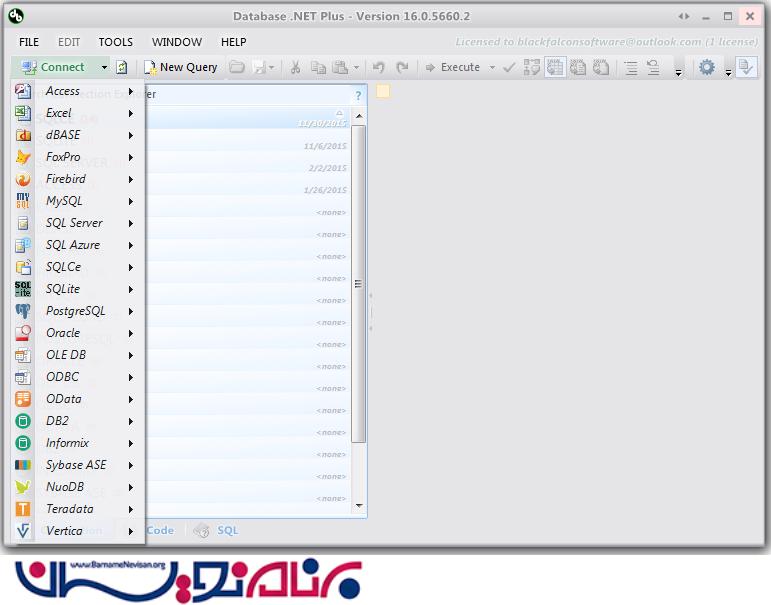This screenshot has height=605, width=771.
Task: Click the refresh connections icon beside Connect
Action: [121, 67]
